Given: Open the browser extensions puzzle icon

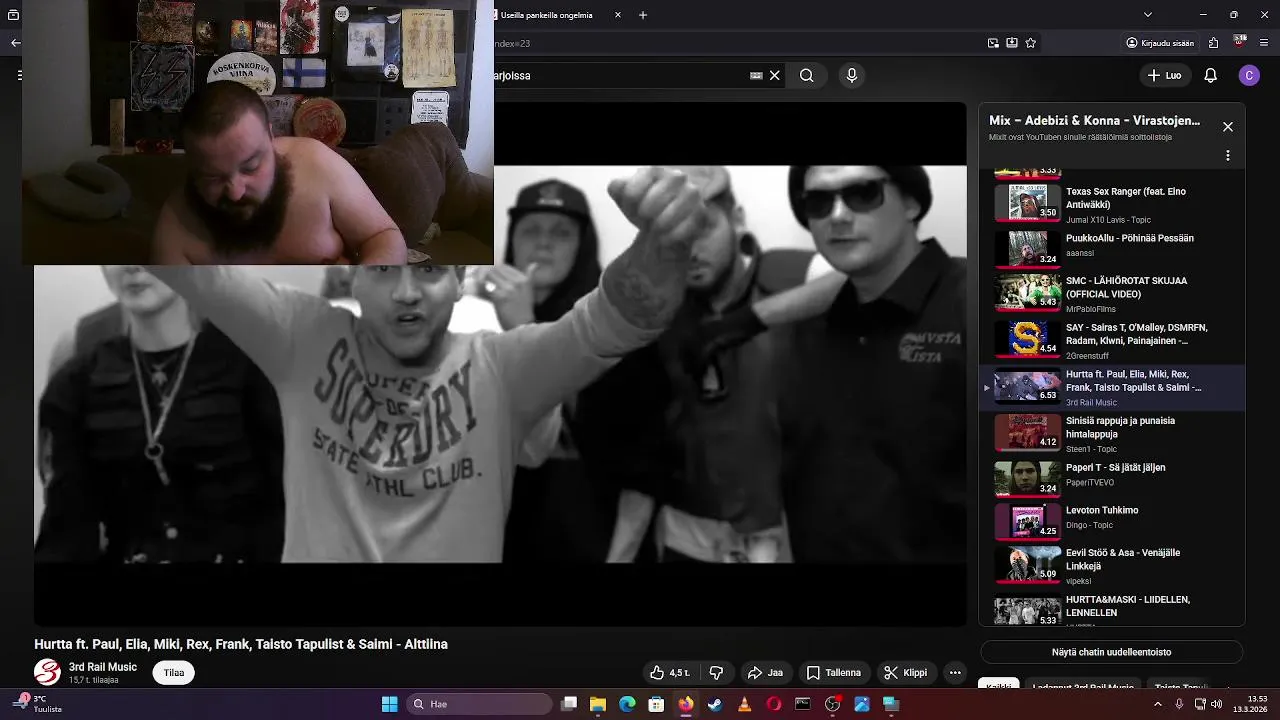Looking at the screenshot, I should click(x=1213, y=43).
